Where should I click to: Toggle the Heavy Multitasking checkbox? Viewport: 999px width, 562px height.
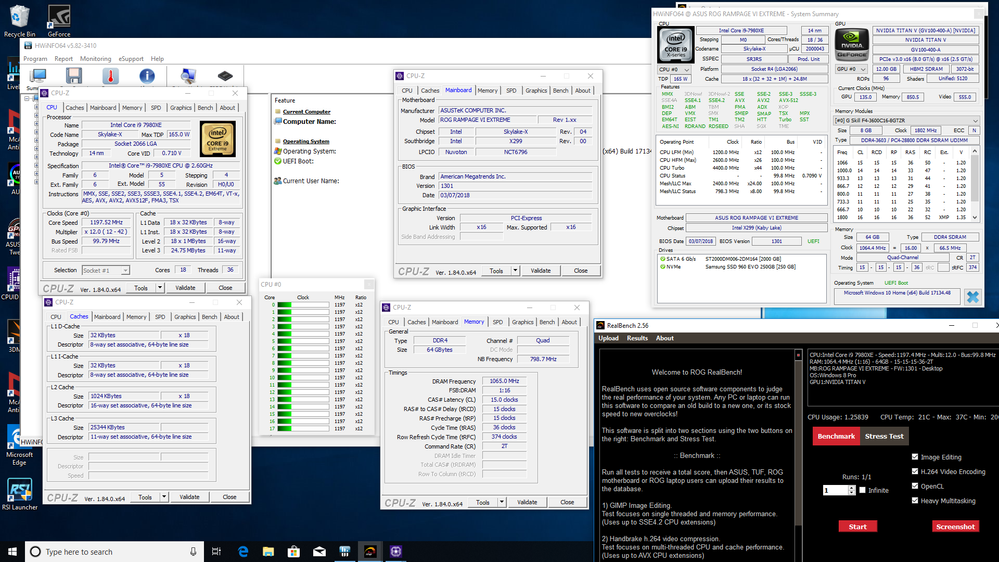click(x=915, y=501)
